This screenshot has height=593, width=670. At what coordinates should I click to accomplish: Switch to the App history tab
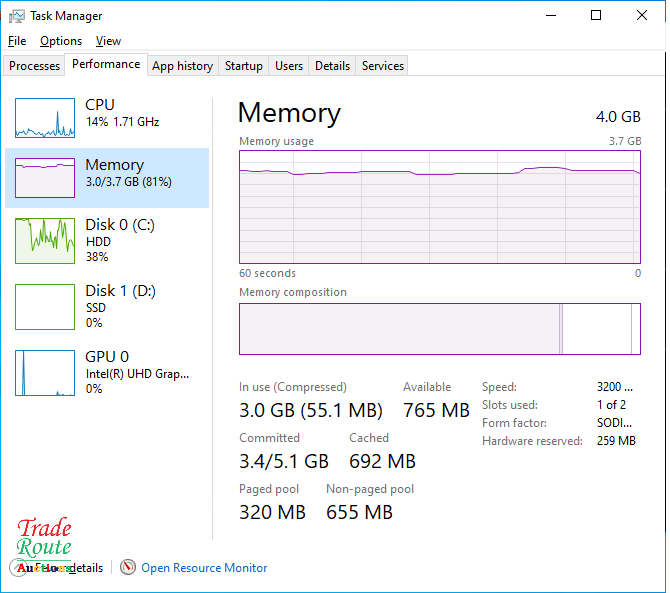[182, 66]
